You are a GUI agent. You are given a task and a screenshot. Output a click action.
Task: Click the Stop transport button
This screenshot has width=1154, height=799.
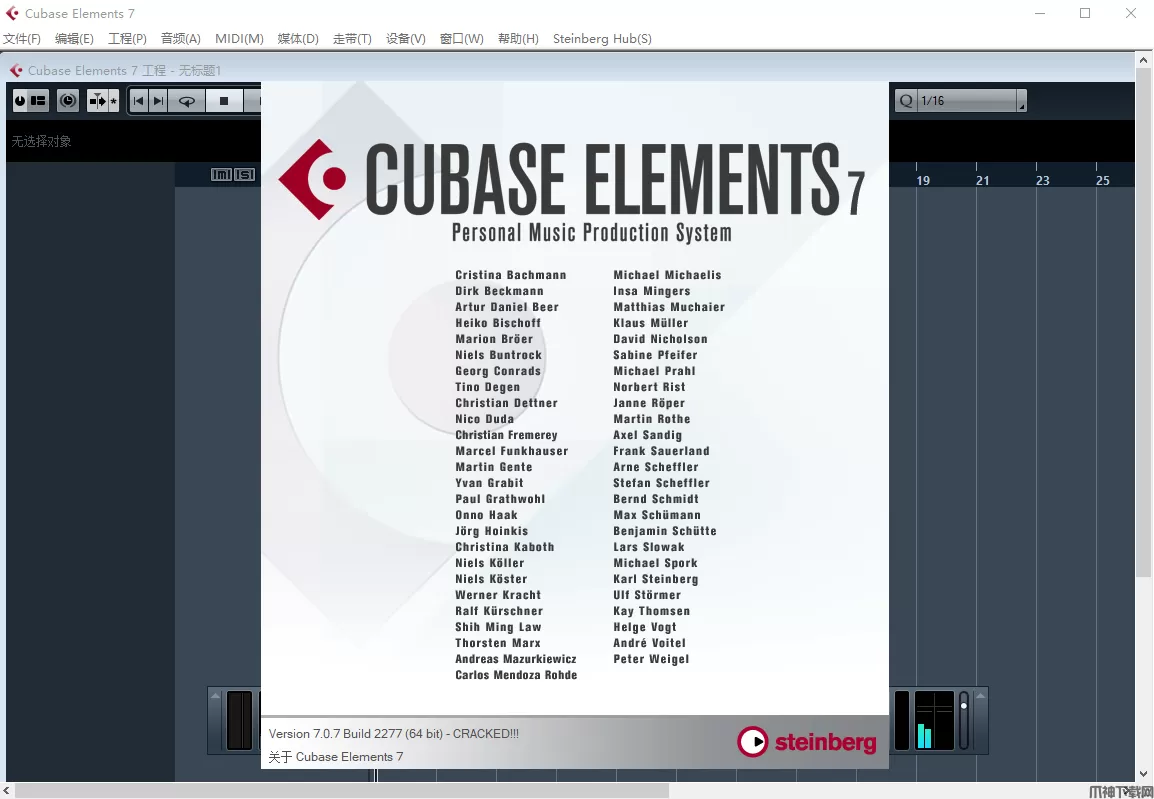224,101
